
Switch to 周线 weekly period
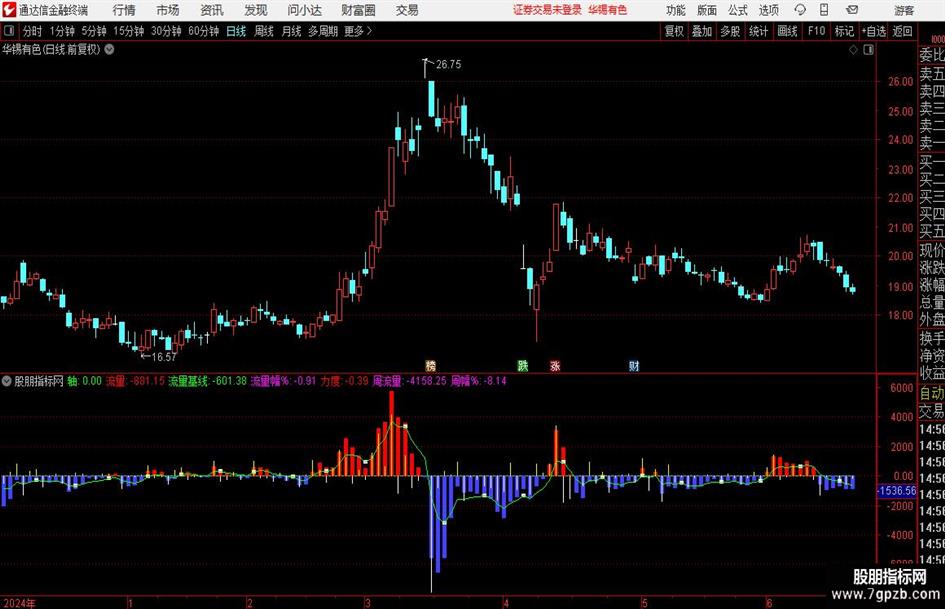[x=264, y=31]
